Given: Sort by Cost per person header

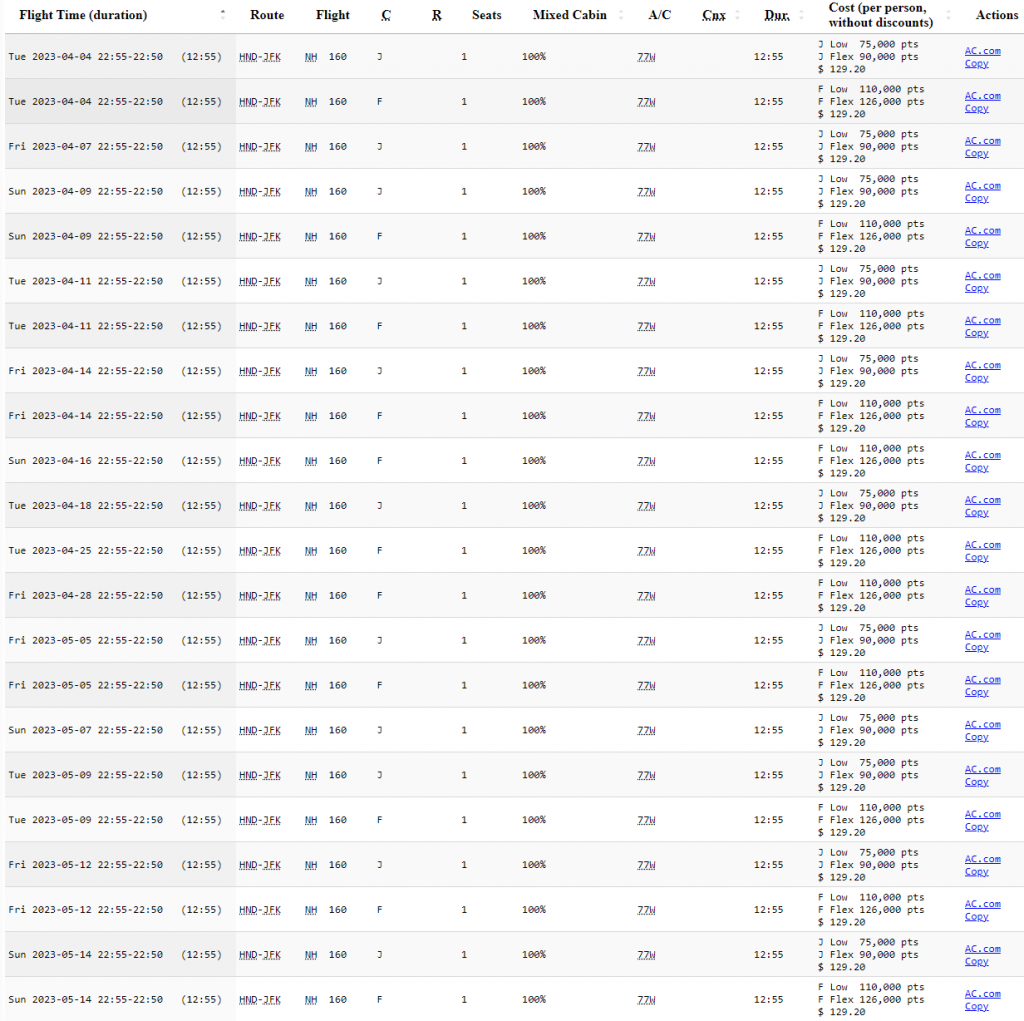Looking at the screenshot, I should click(880, 15).
